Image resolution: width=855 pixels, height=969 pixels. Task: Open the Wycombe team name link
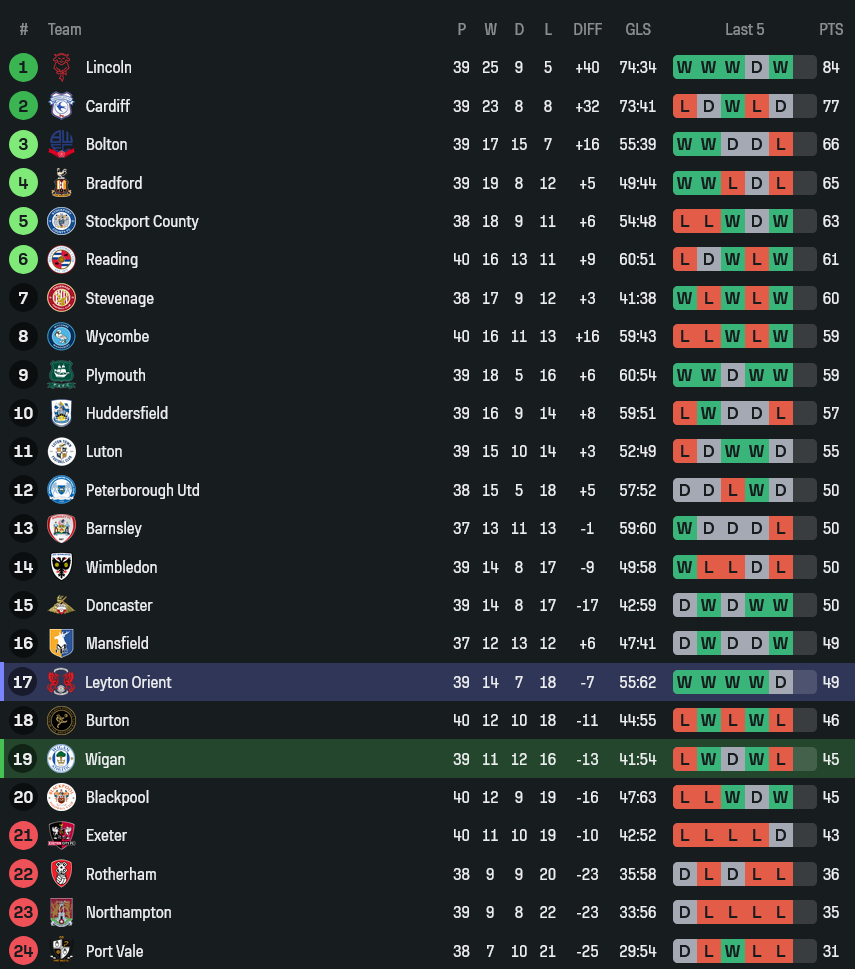click(117, 336)
